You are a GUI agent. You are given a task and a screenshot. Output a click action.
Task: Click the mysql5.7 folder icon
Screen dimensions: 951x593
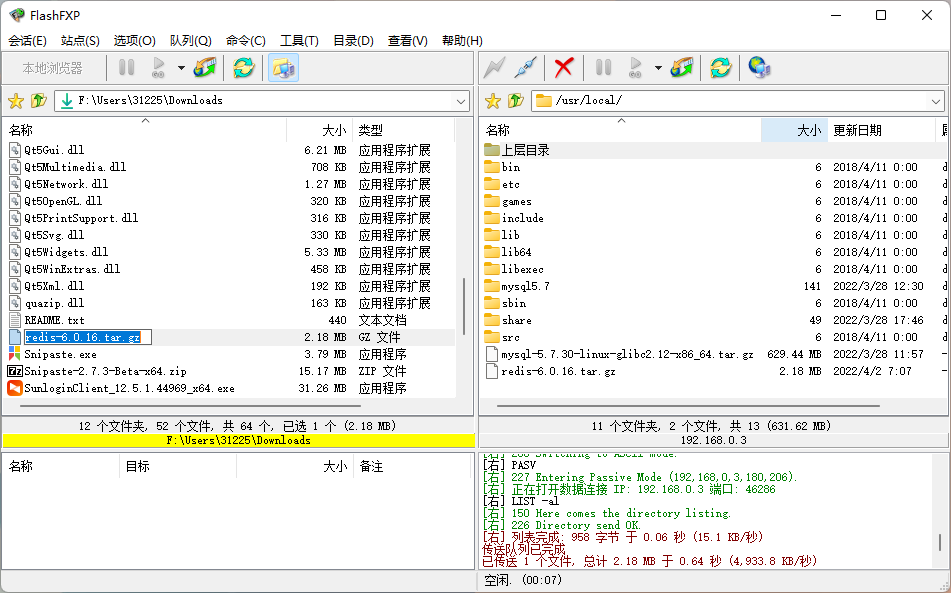pyautogui.click(x=491, y=286)
